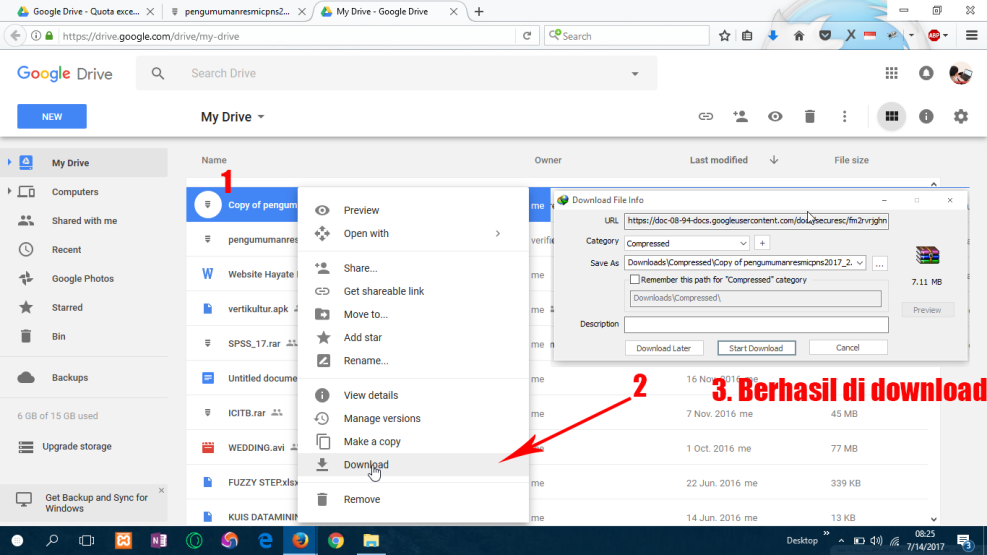Choose Manage versions in context menu
Image resolution: width=987 pixels, height=555 pixels.
(413, 418)
